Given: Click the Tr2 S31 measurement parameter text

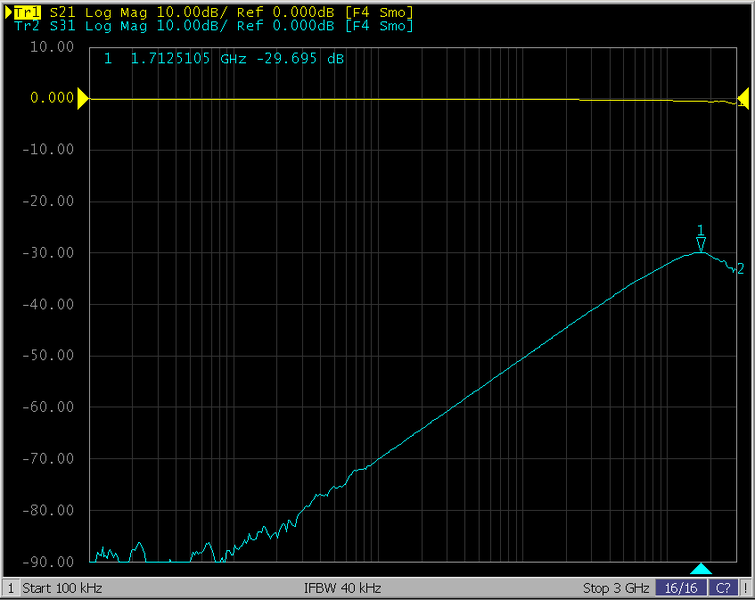Looking at the screenshot, I should 62,25.
